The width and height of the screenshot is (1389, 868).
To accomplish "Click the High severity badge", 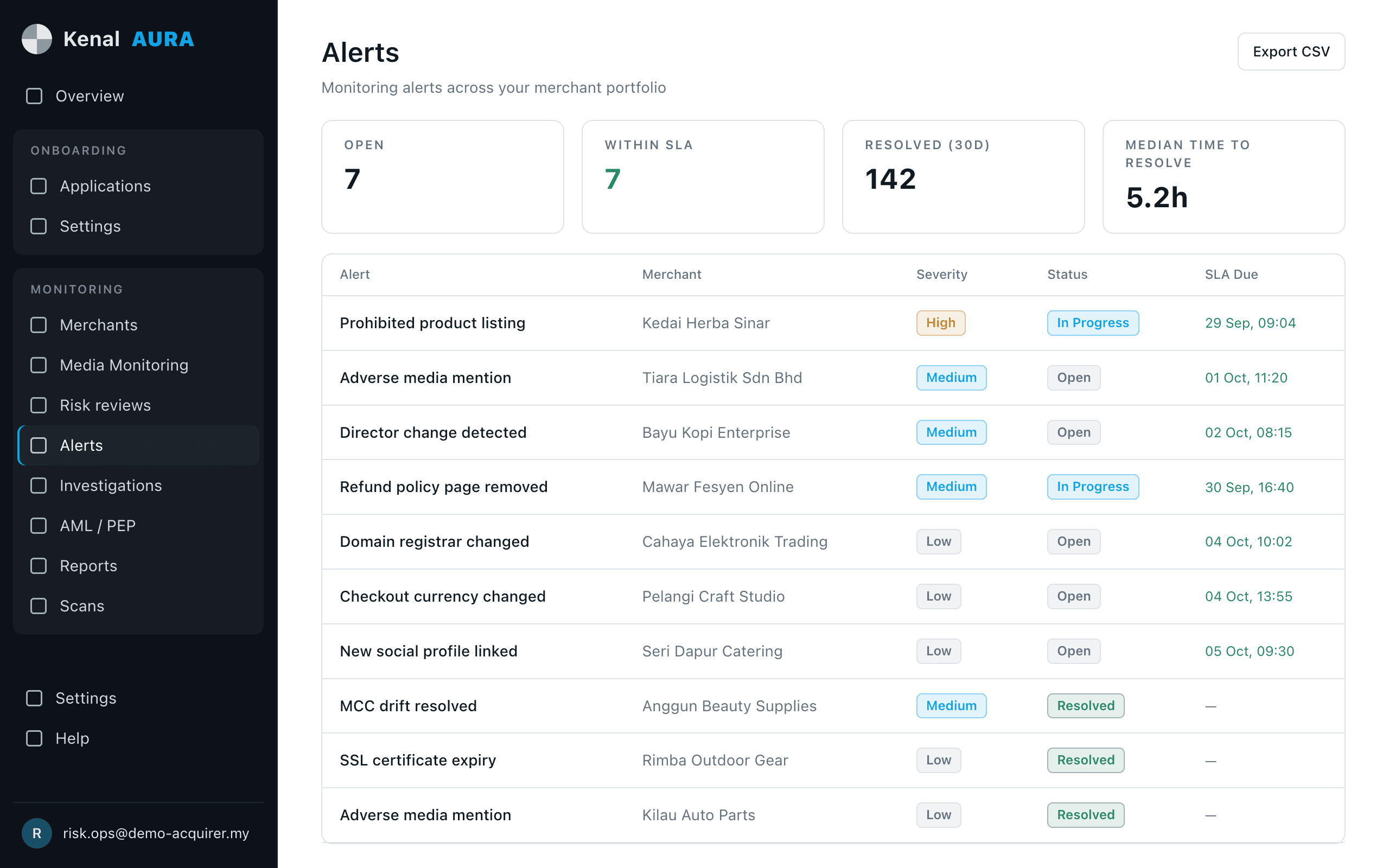I will pos(941,323).
